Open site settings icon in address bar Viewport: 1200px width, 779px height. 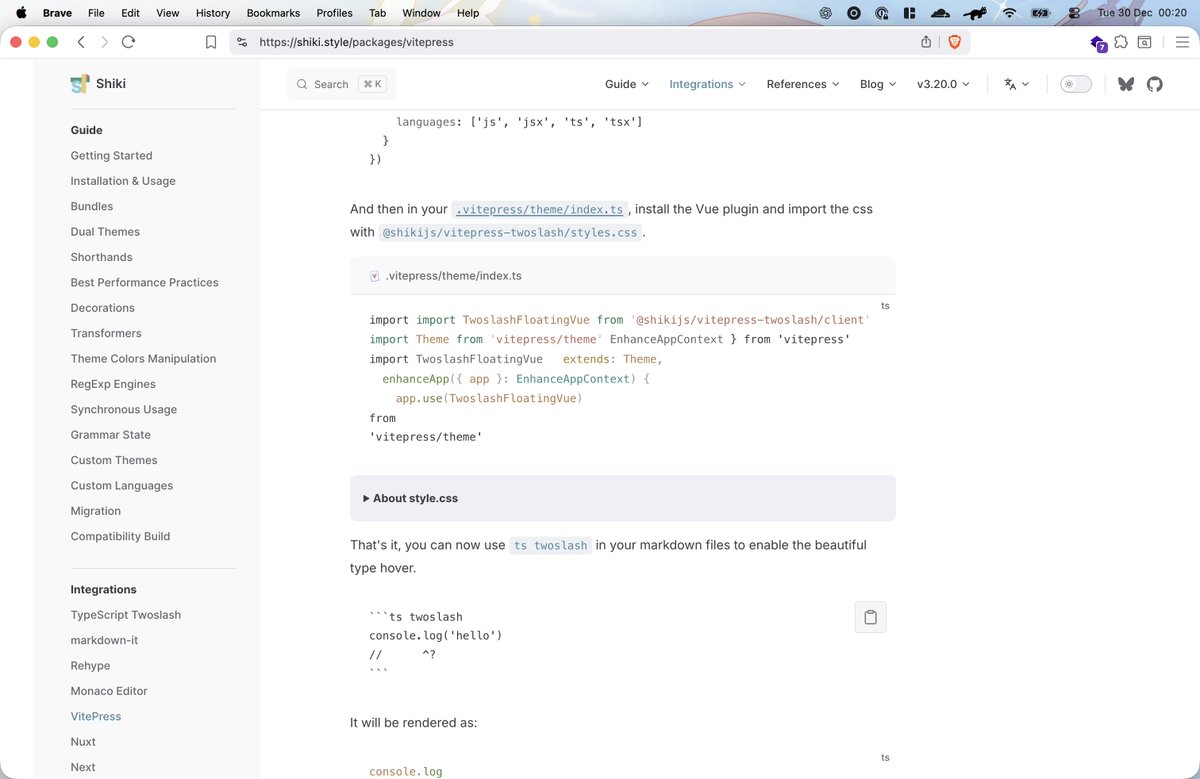point(242,42)
